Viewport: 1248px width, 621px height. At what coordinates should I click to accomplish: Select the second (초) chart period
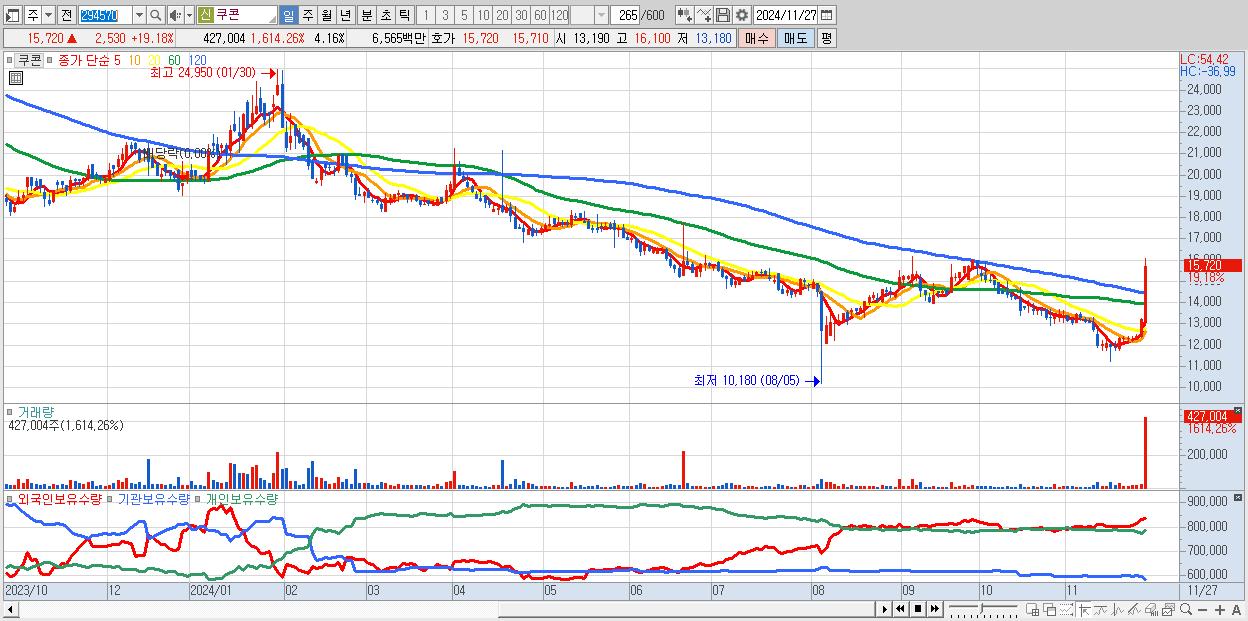coord(385,15)
